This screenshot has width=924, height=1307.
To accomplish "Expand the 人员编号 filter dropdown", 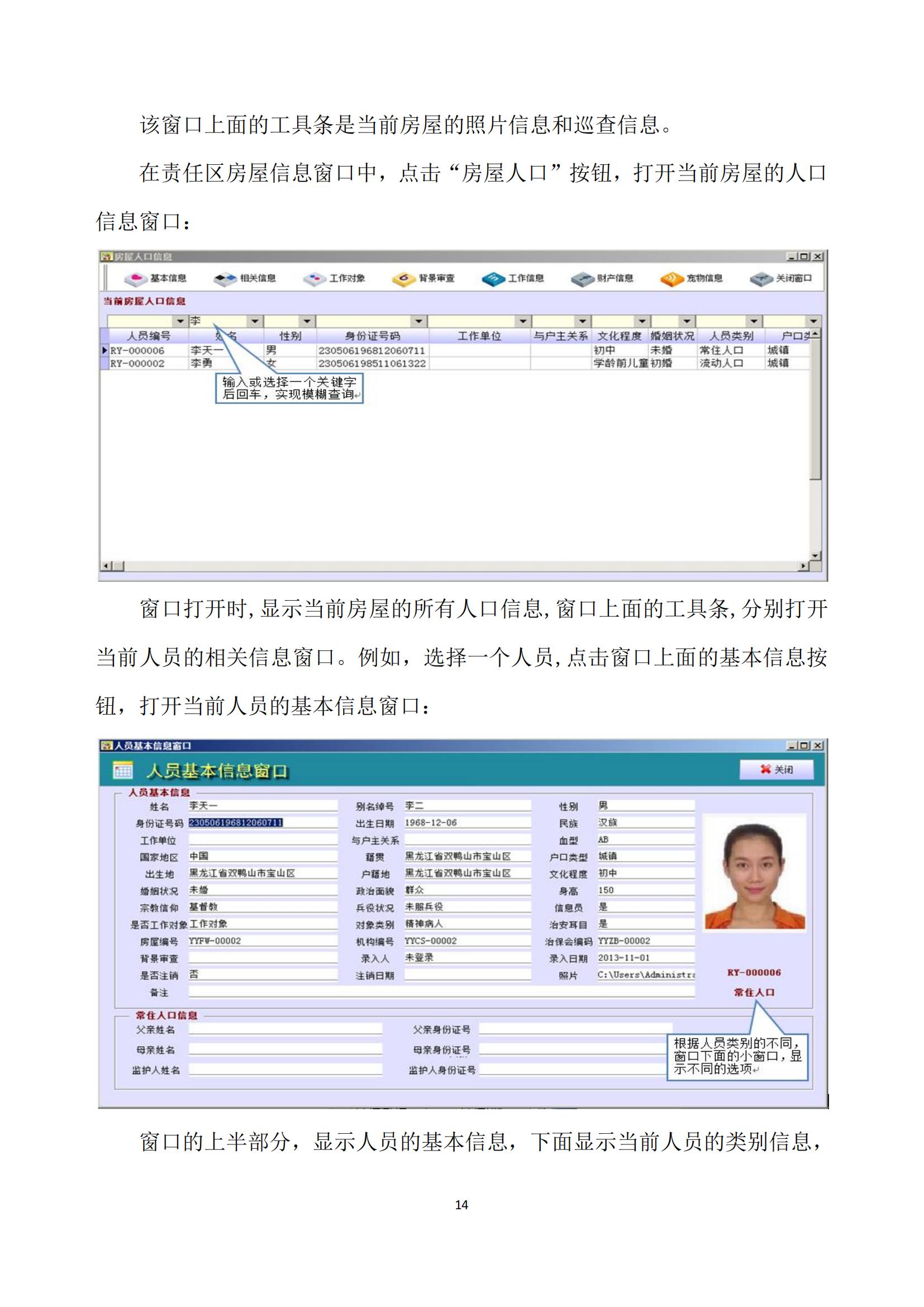I will (x=180, y=322).
